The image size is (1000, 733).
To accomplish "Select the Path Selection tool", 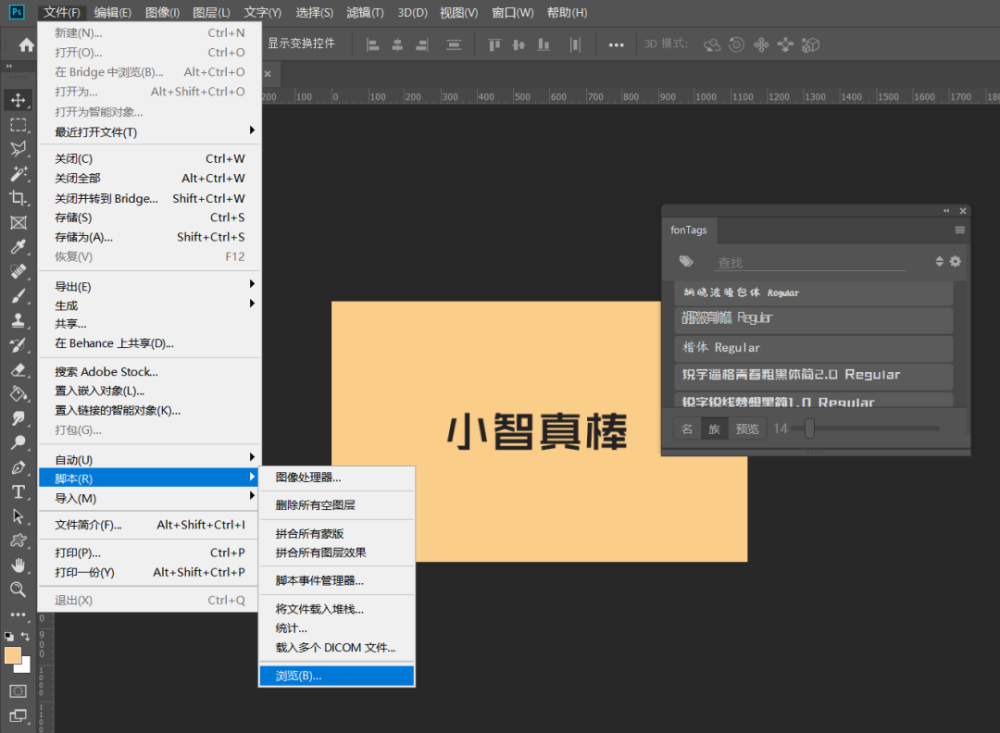I will 18,516.
